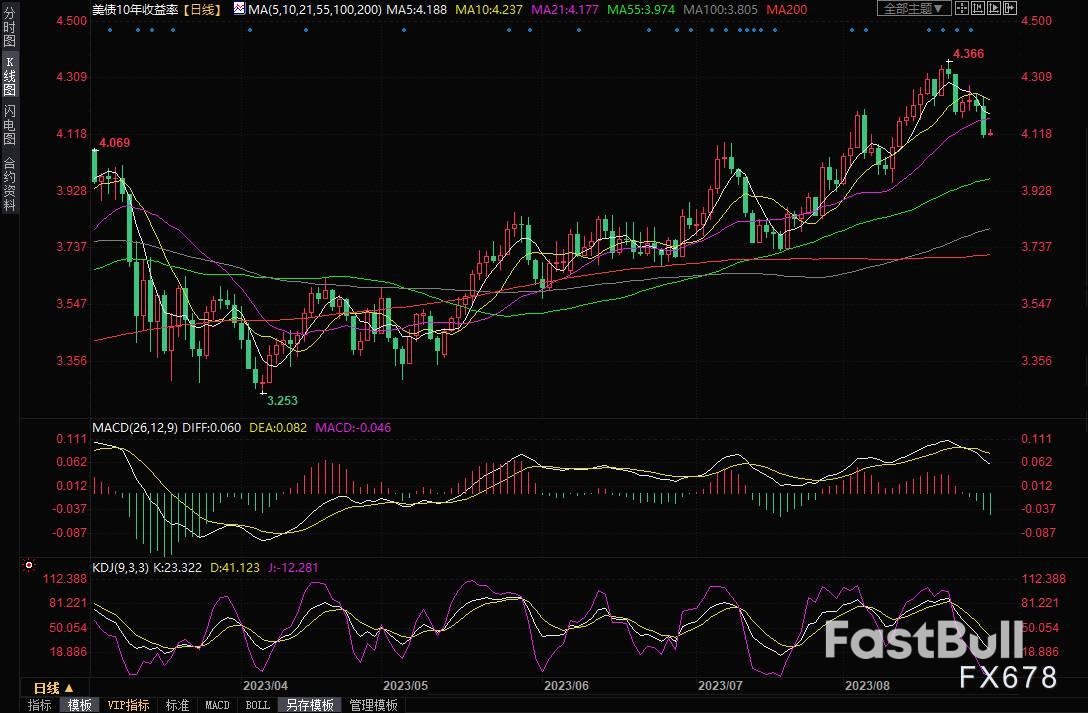The height and width of the screenshot is (713, 1088).
Task: Click the 2023/05 date axis label
Action: [405, 685]
